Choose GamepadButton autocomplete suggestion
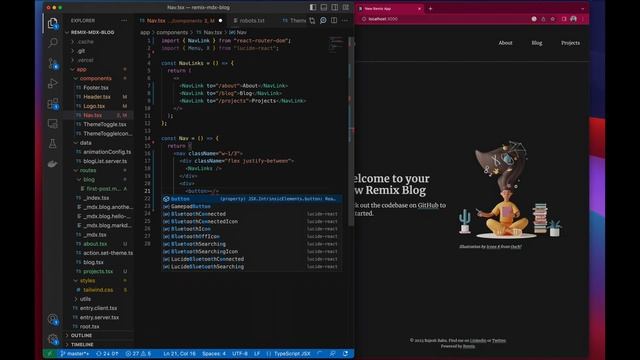 coord(251,207)
